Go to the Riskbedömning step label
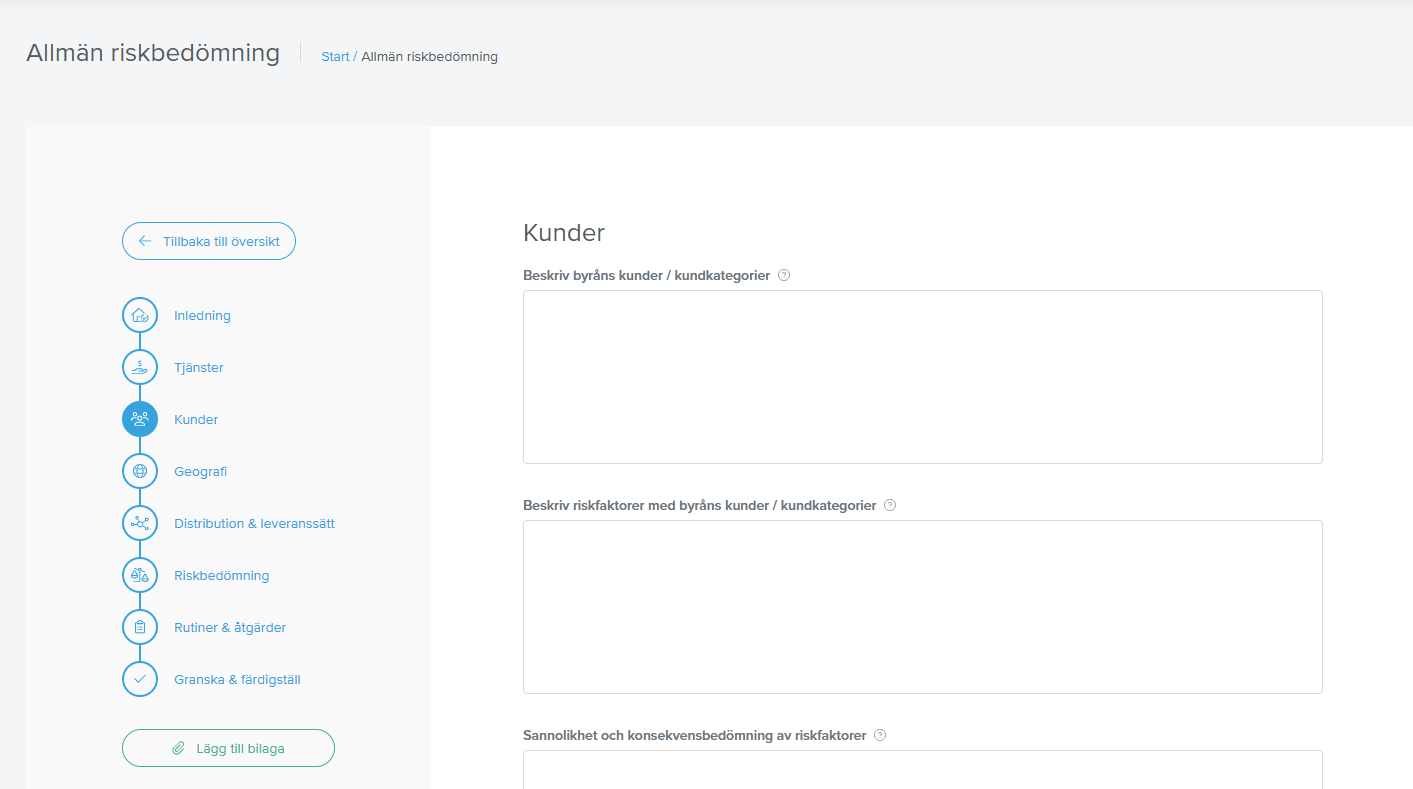 (x=221, y=575)
